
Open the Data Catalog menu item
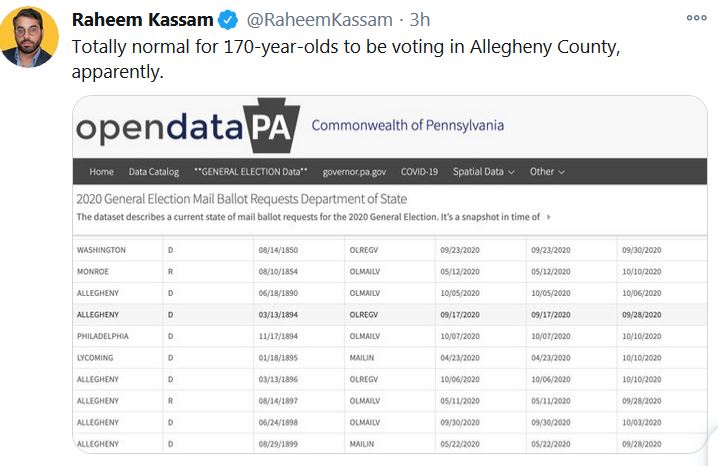tap(154, 171)
